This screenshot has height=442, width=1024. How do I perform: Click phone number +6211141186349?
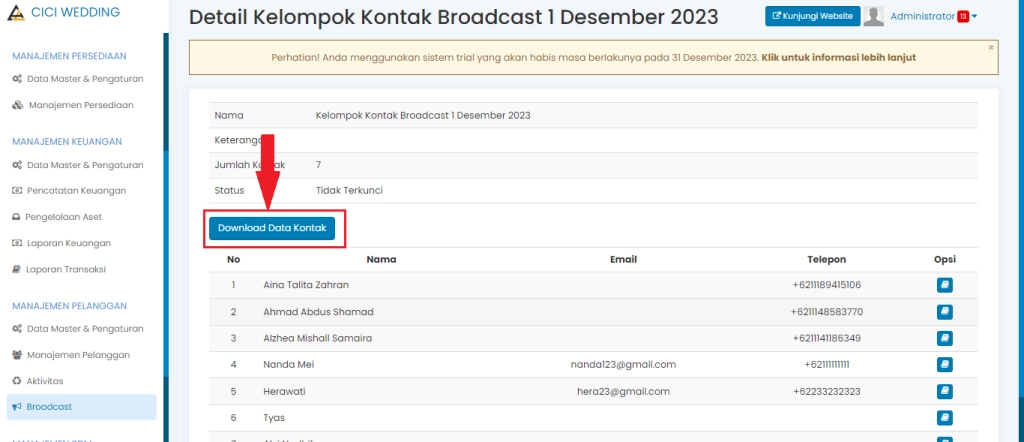tap(827, 338)
